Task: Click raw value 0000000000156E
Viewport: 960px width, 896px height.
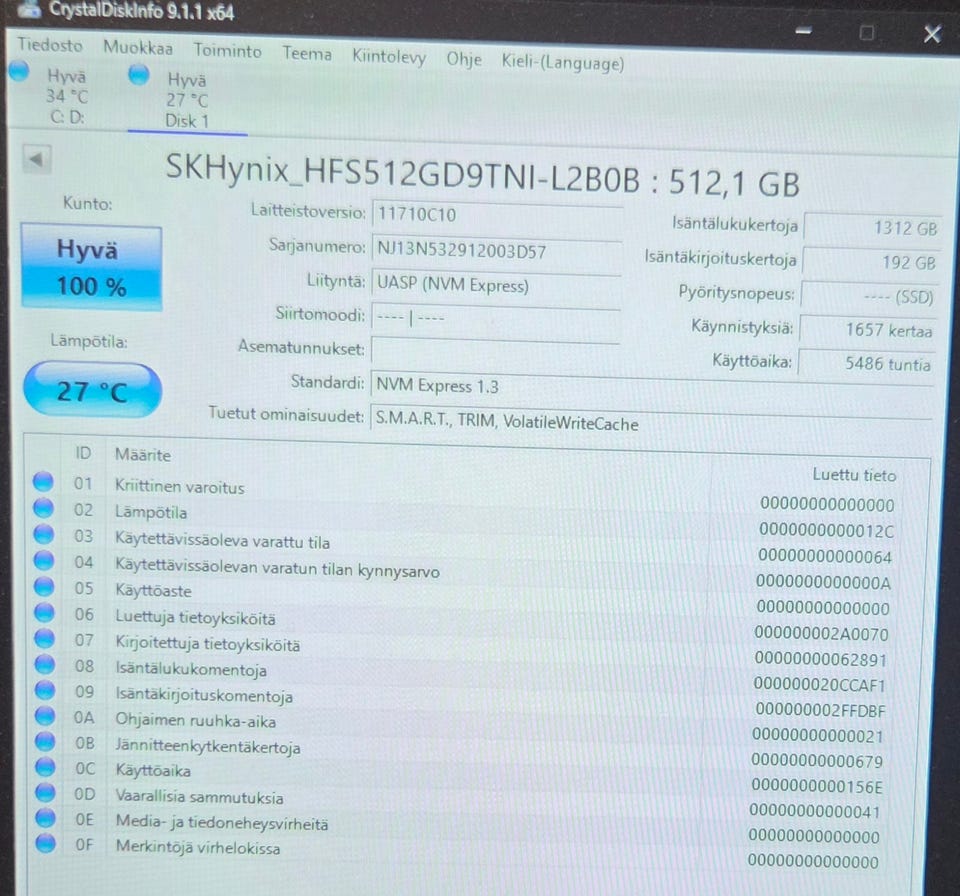Action: click(x=817, y=785)
